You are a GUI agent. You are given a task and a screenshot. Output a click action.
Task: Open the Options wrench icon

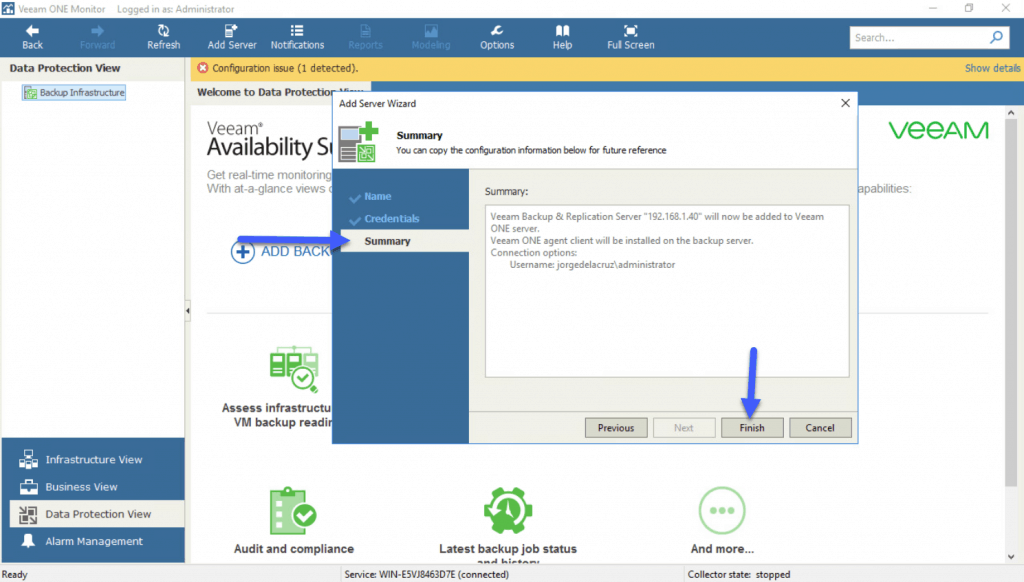[x=497, y=32]
